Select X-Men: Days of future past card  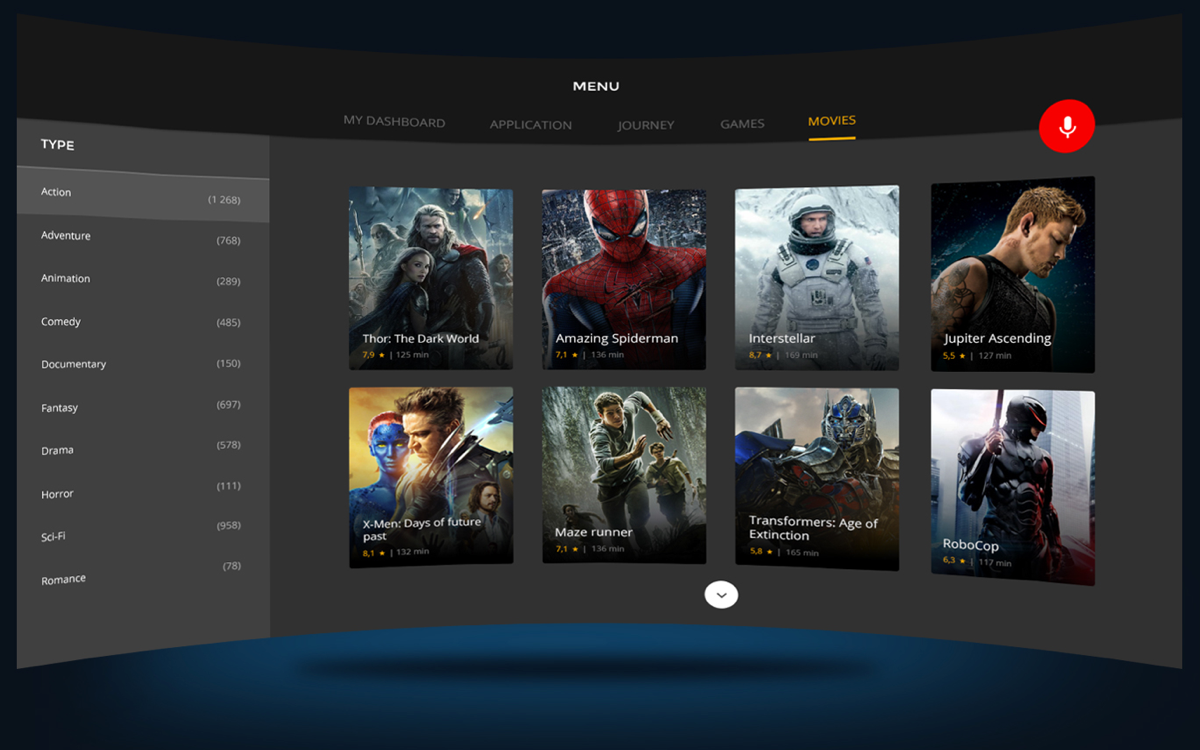pyautogui.click(x=431, y=476)
